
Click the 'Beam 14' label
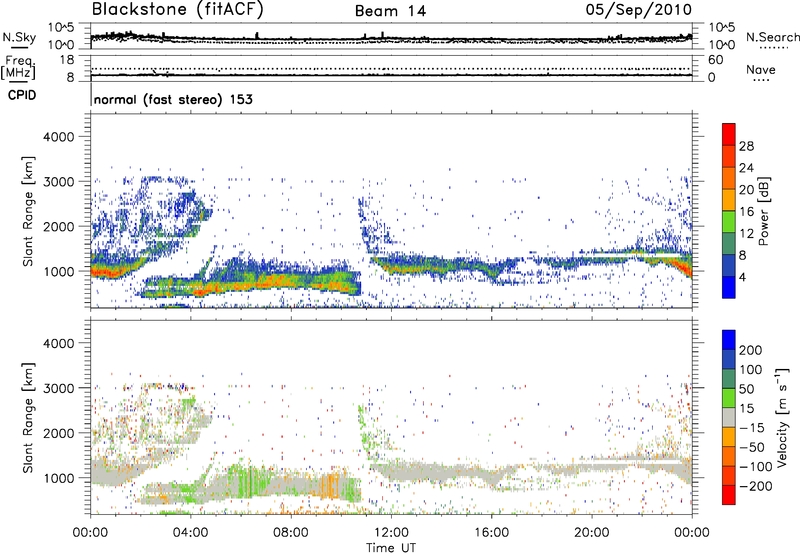(390, 11)
